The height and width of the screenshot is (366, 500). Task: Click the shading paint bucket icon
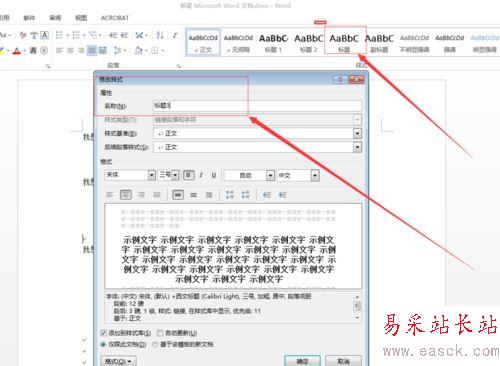point(138,50)
